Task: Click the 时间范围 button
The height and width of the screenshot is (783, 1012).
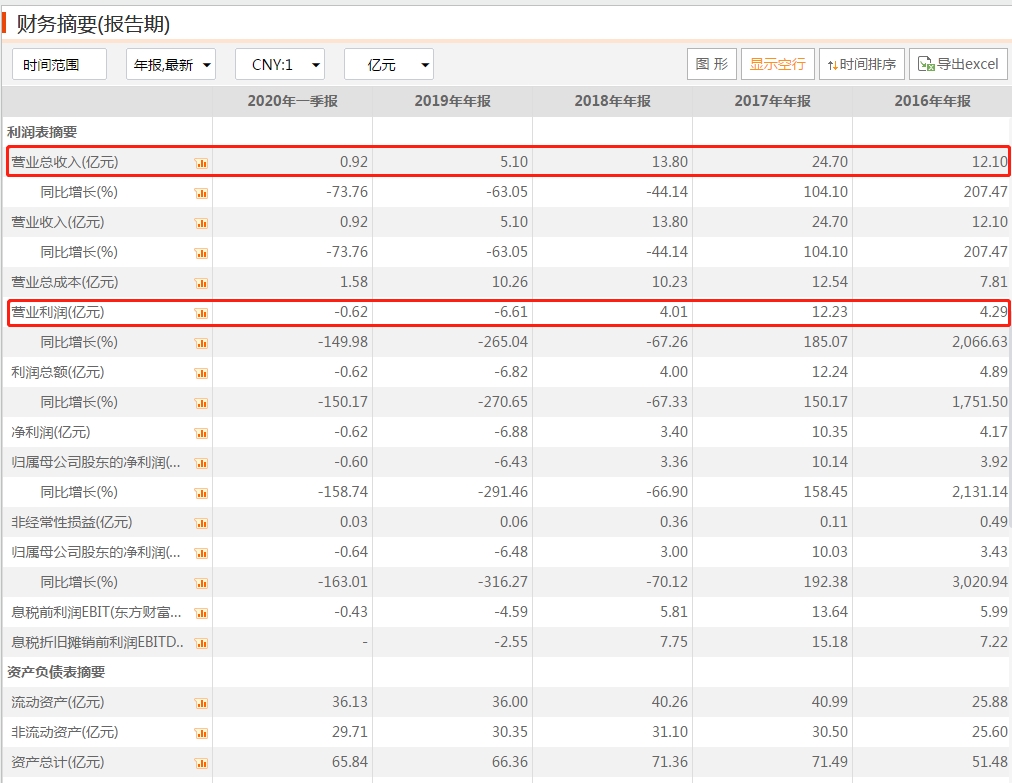Action: [x=59, y=65]
